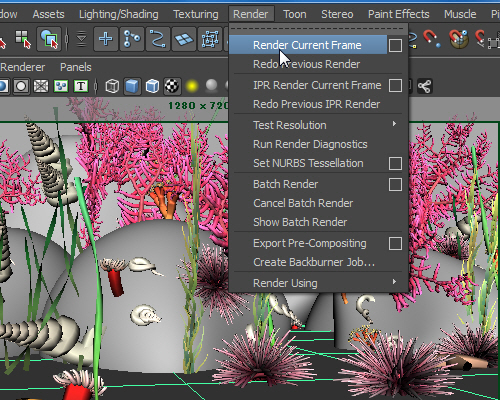Viewport: 500px width, 400px height.
Task: Open Batch Render option box
Action: (395, 184)
